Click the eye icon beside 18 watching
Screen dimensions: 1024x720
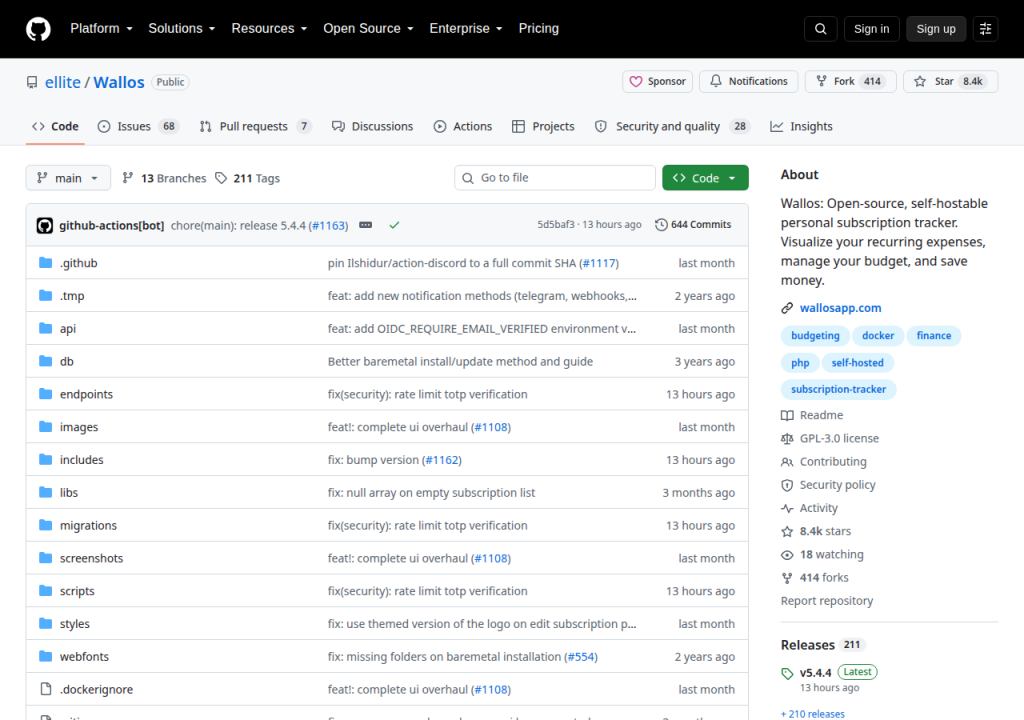(x=787, y=555)
